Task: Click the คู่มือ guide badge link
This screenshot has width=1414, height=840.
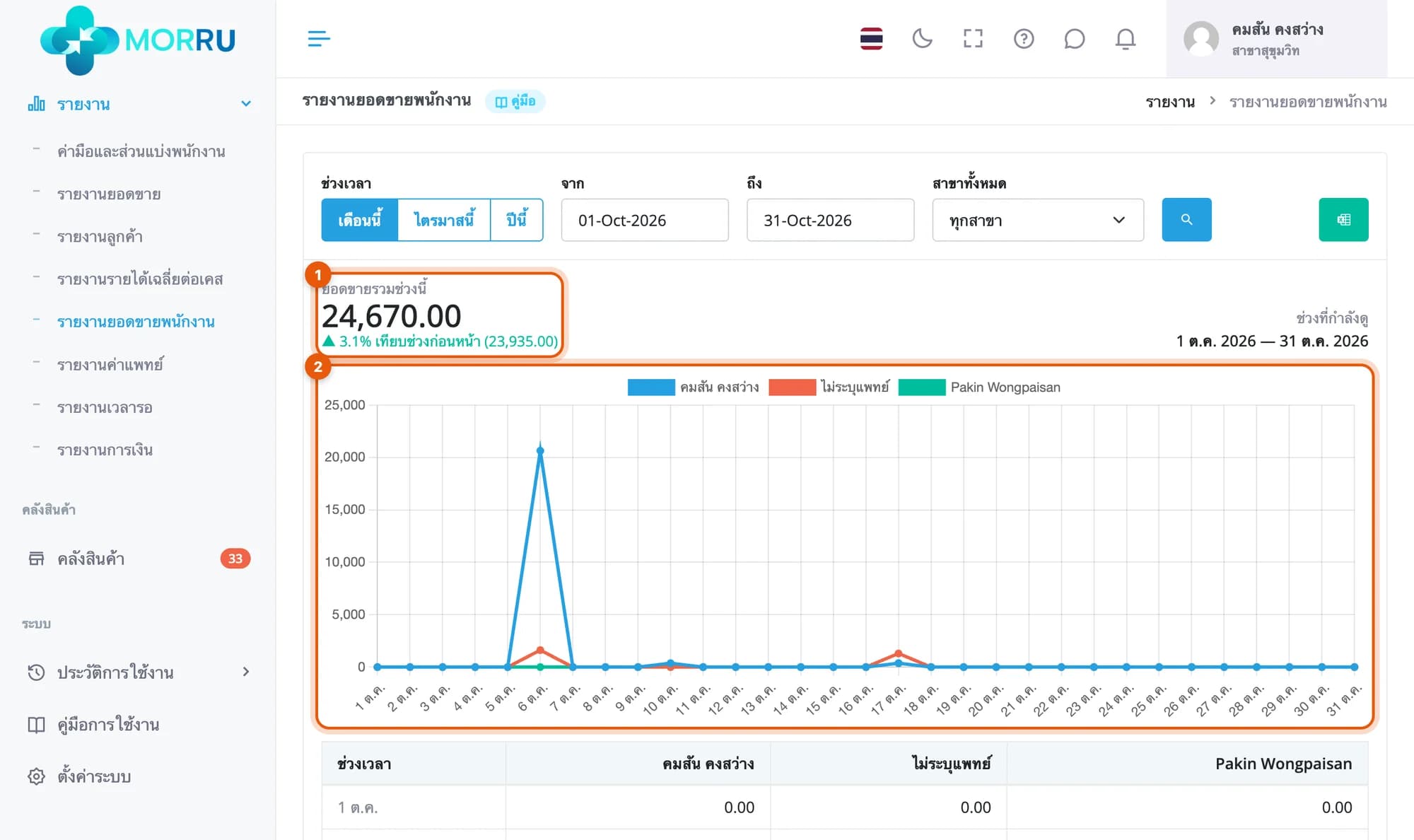Action: (515, 101)
